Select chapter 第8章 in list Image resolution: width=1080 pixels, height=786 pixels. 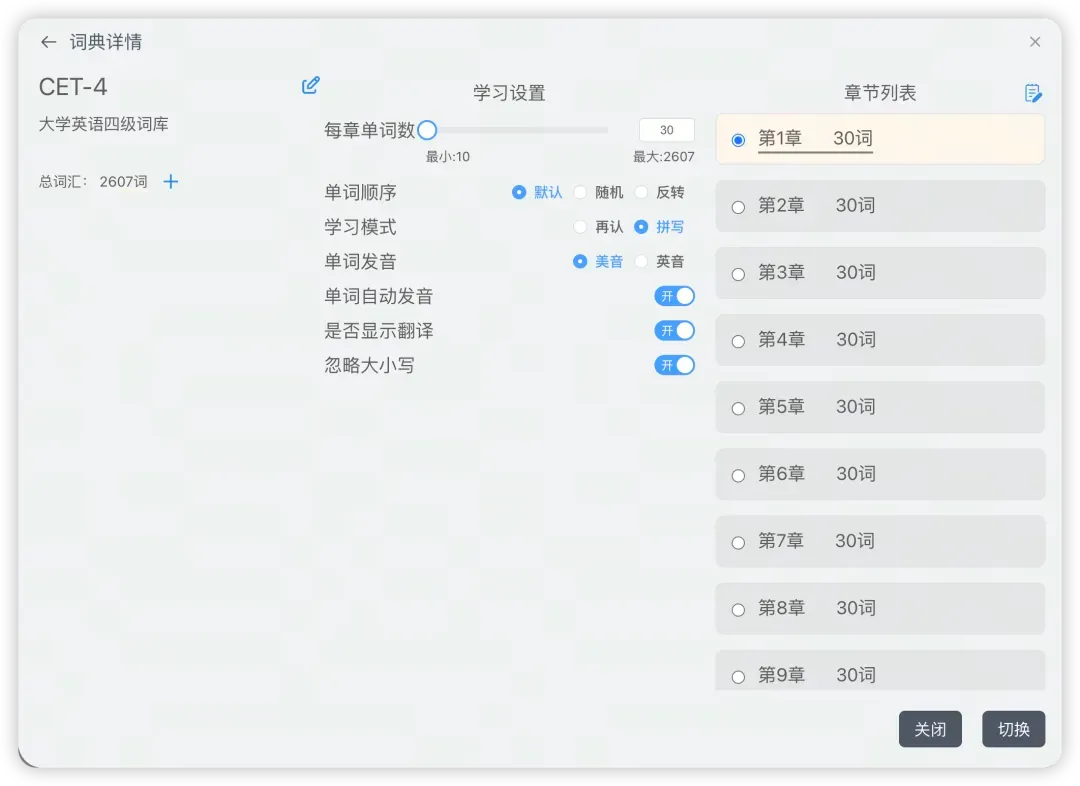880,608
